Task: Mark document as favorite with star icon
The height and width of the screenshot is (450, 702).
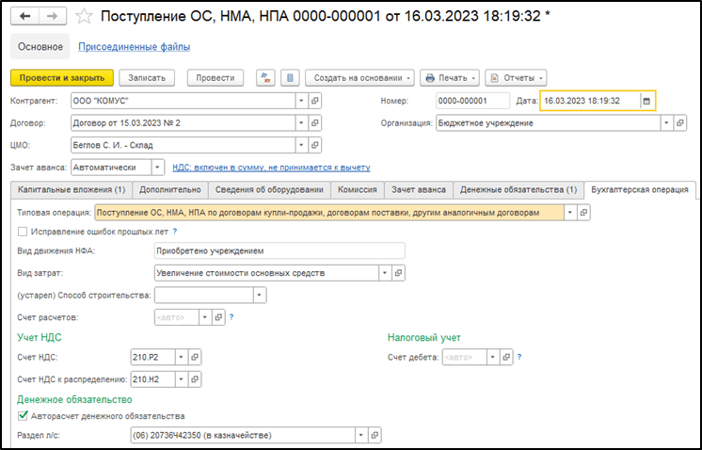Action: click(x=85, y=17)
